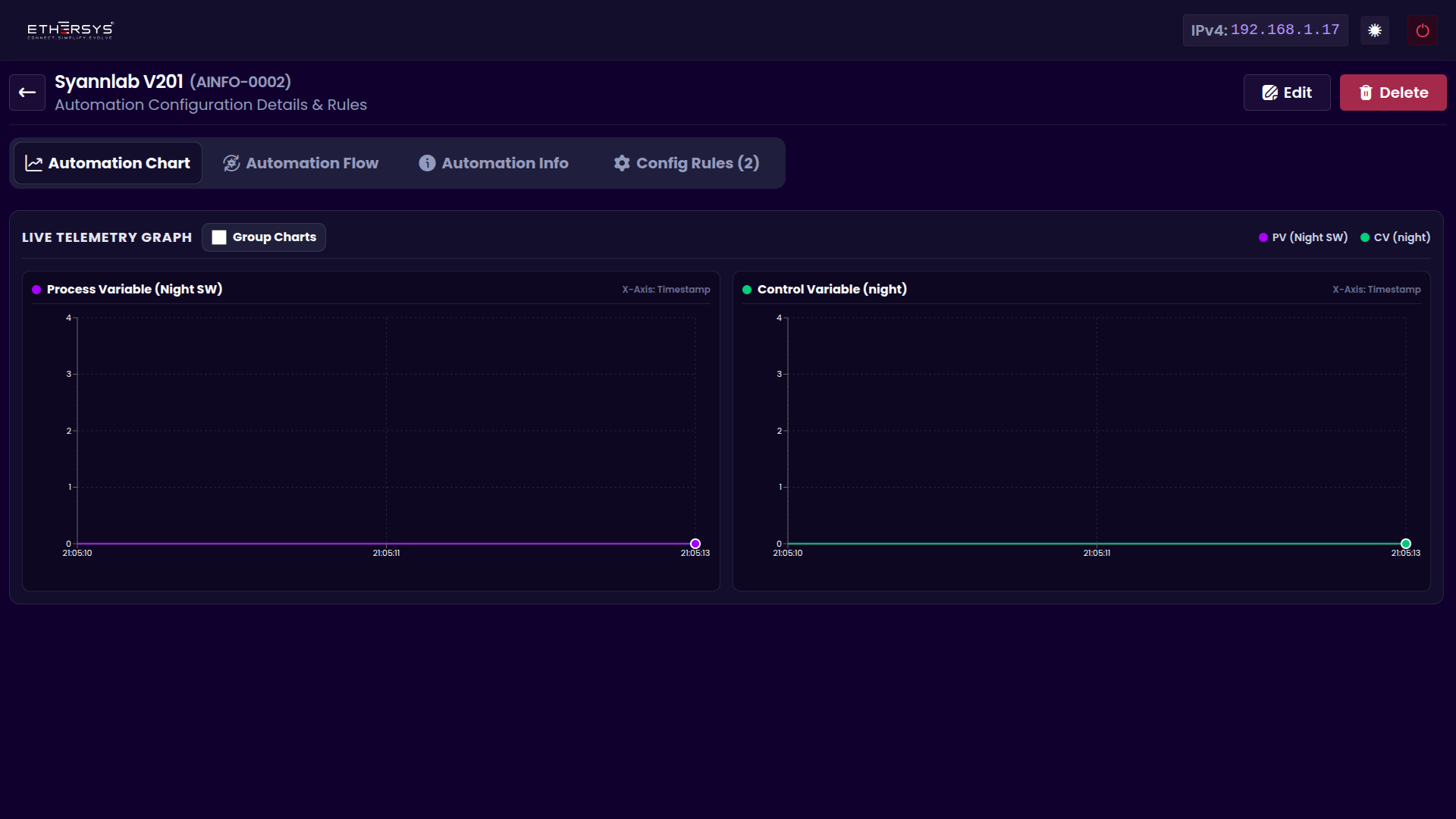Click the green dot beside Control Variable title
The image size is (1456, 819).
(747, 290)
